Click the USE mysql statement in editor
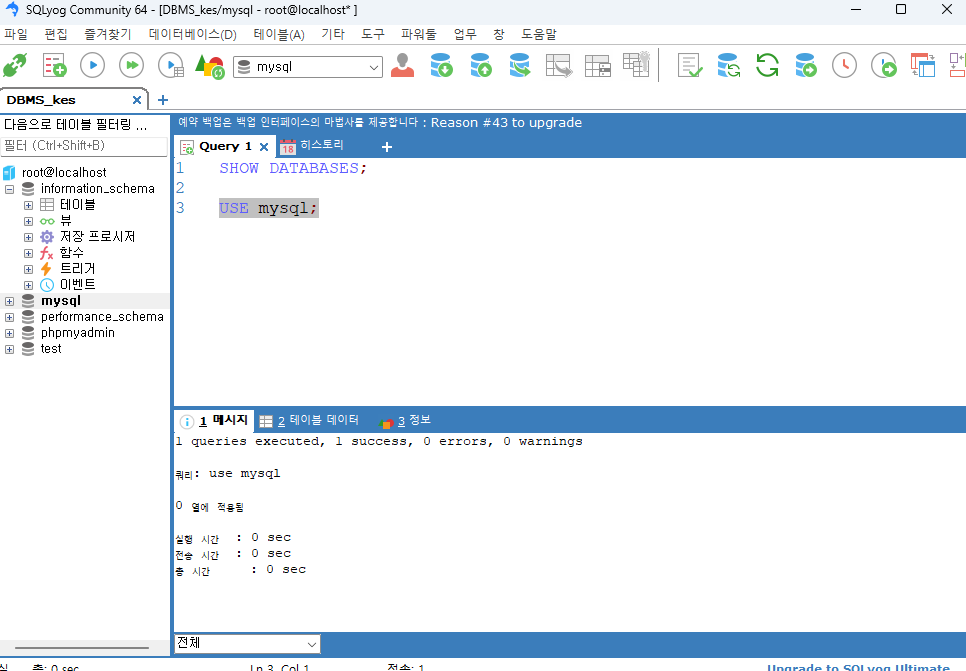 pyautogui.click(x=269, y=208)
